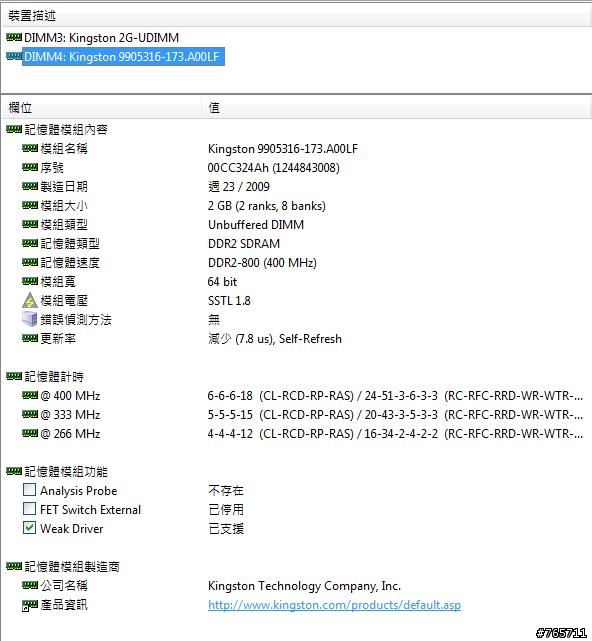The width and height of the screenshot is (592, 641).
Task: Click the 更新率 row icon
Action: [x=30, y=338]
